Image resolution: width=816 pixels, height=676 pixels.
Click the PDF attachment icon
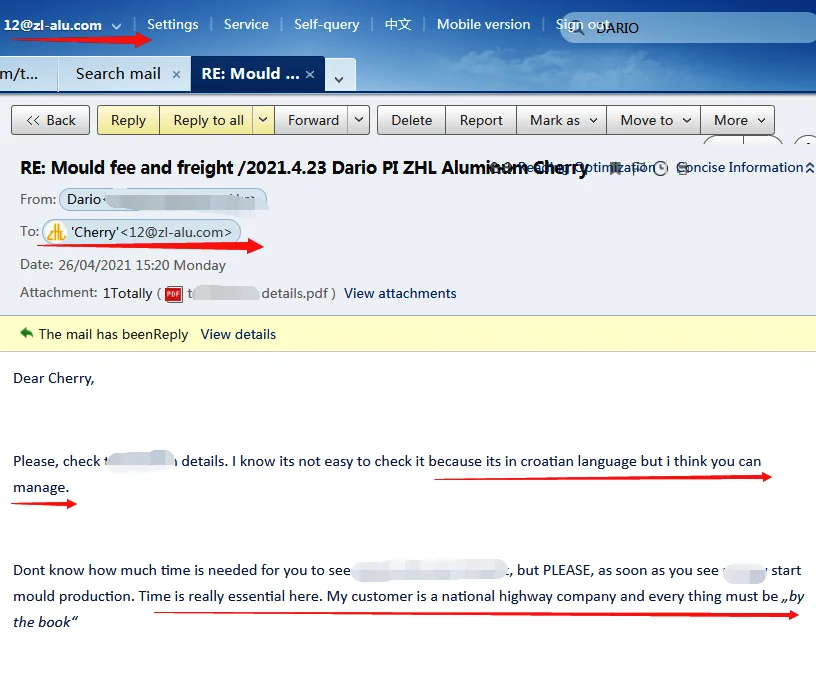[174, 294]
